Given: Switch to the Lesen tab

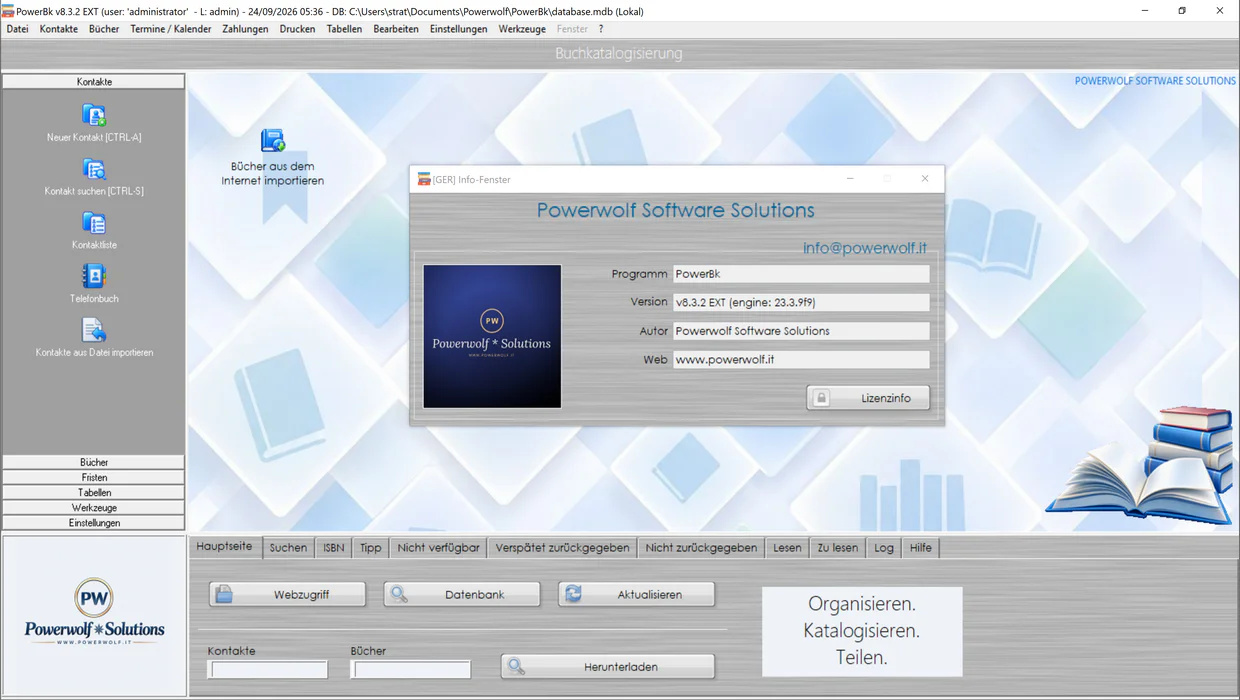Looking at the screenshot, I should point(787,548).
